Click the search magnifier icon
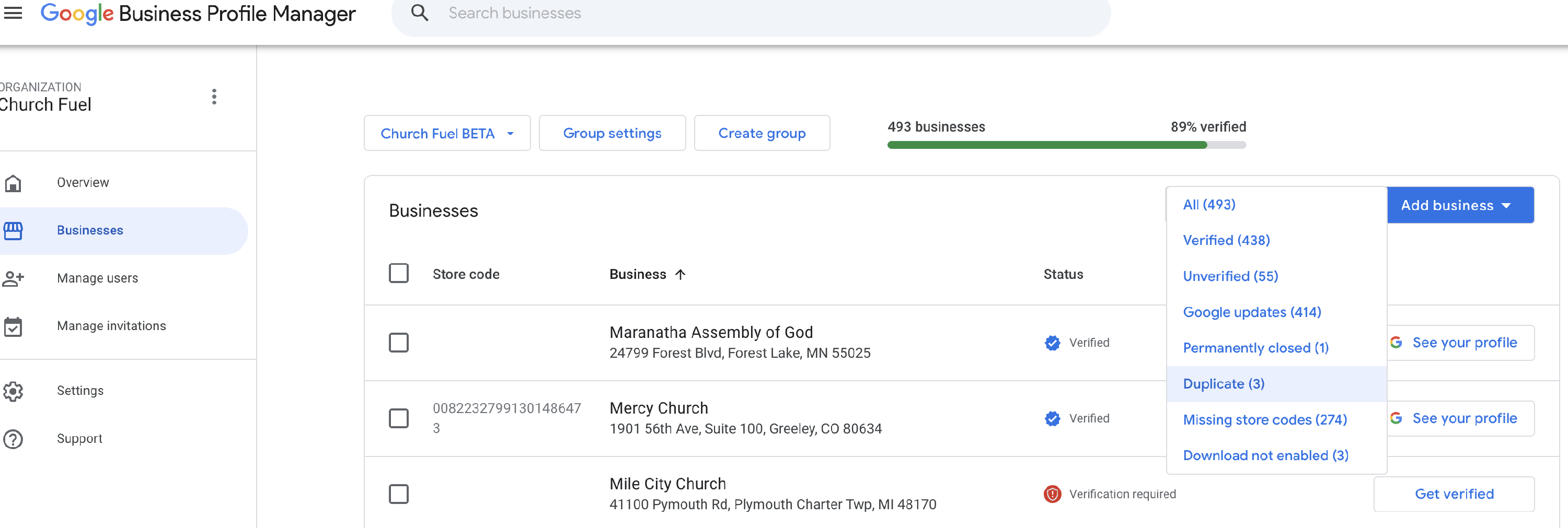 (x=419, y=13)
